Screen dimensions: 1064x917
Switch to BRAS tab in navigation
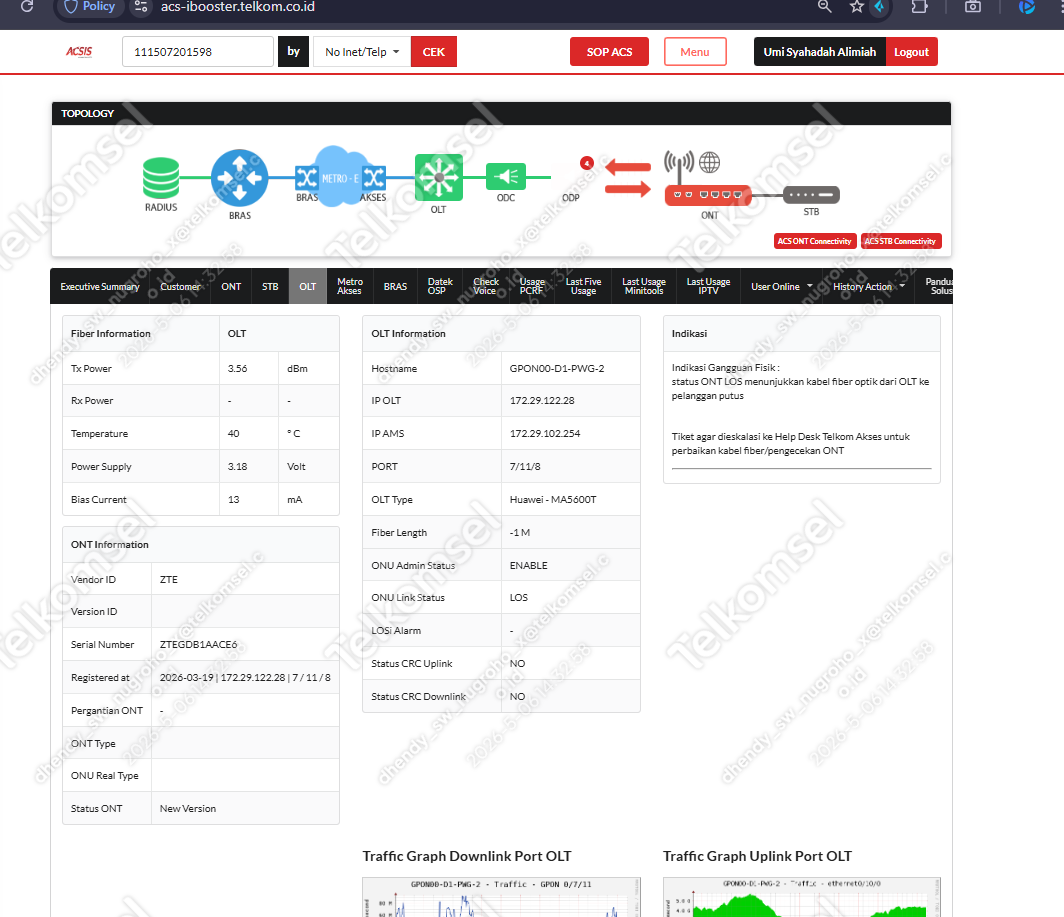pyautogui.click(x=395, y=286)
